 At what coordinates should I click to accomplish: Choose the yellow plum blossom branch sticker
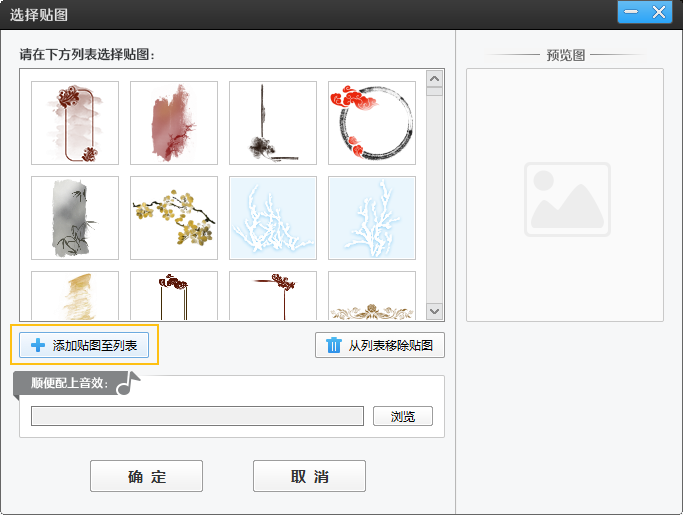click(x=174, y=218)
